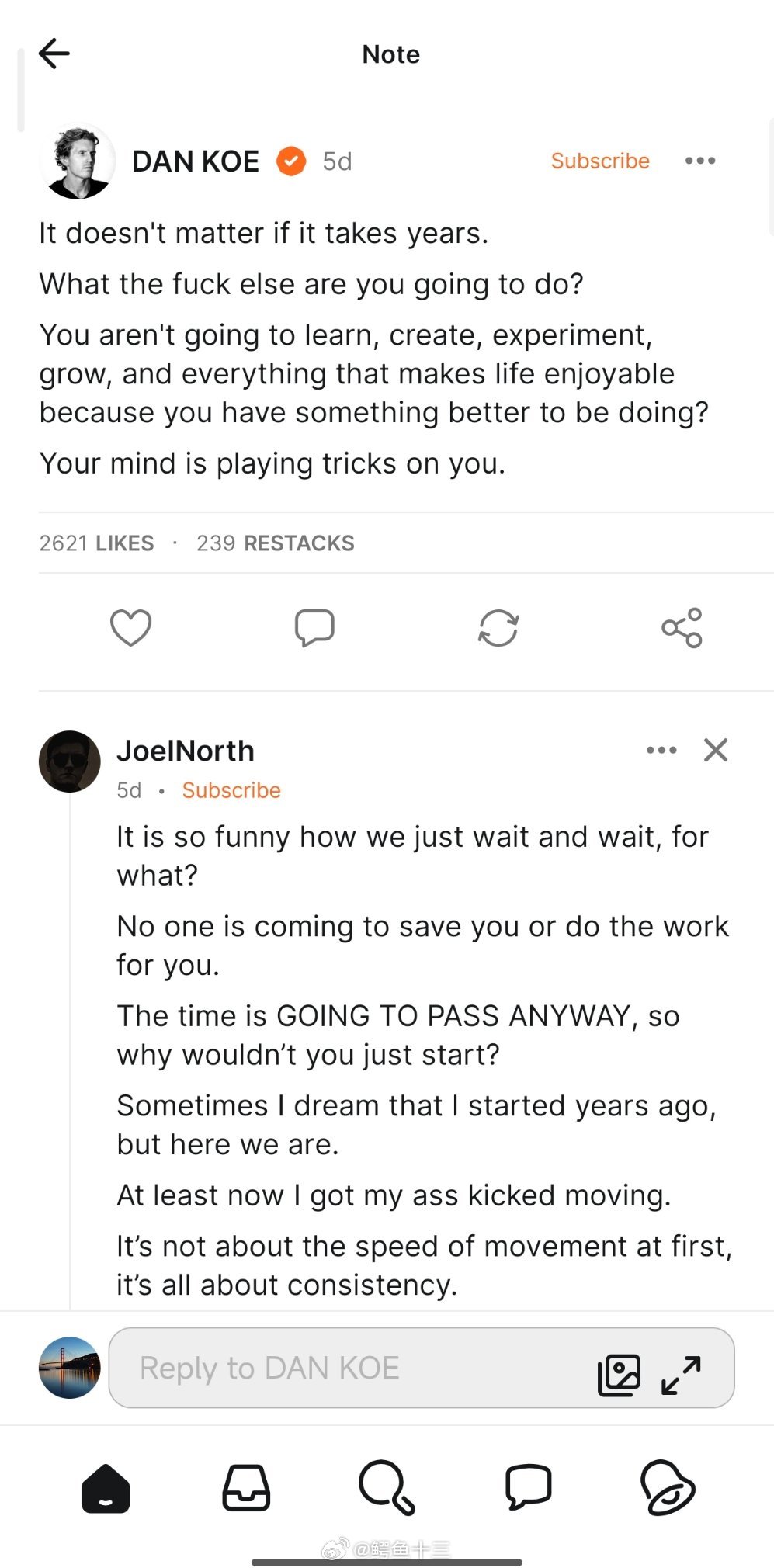Subscribe to DAN KOE
This screenshot has width=774, height=1568.
click(x=600, y=161)
